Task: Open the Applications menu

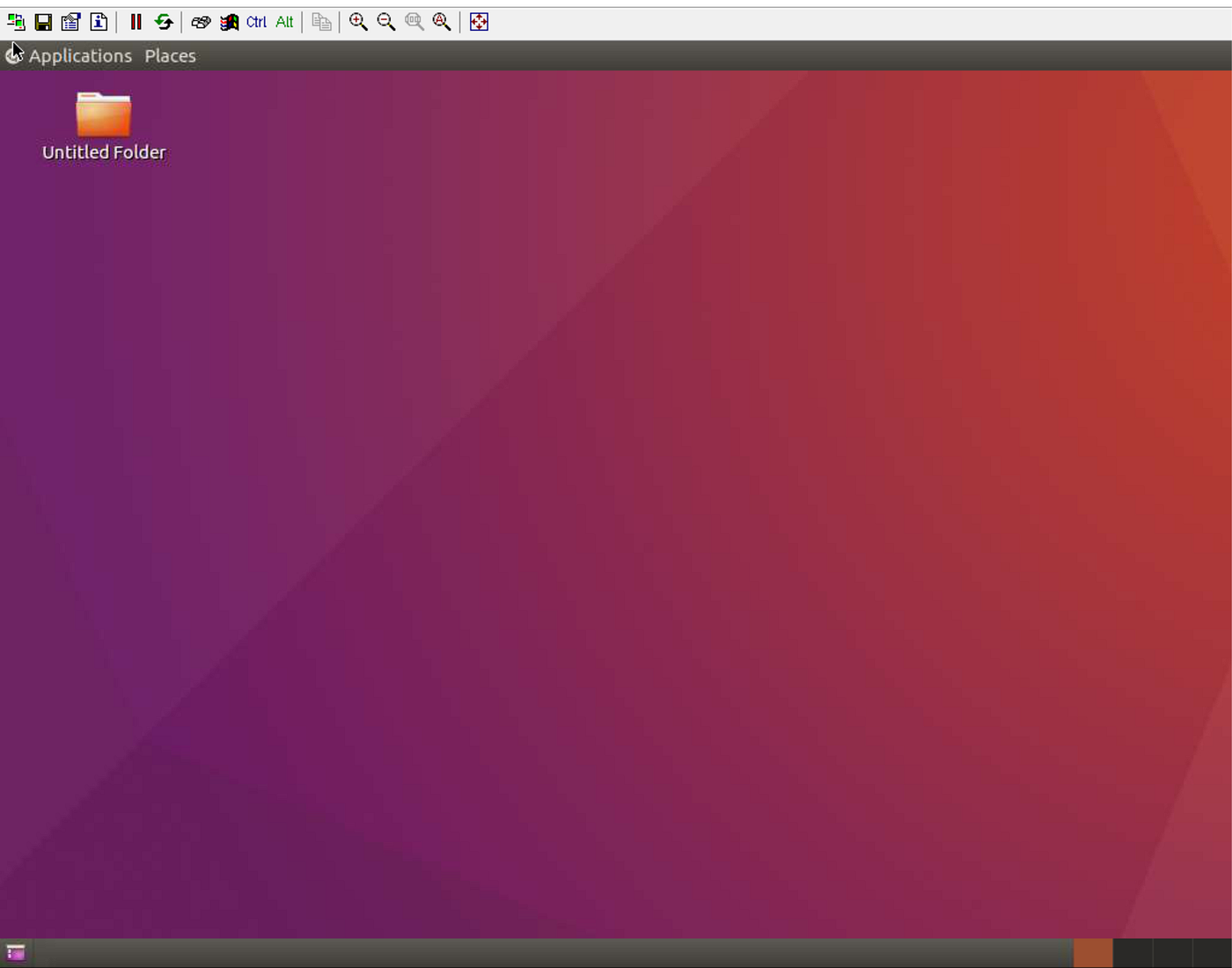Action: 80,55
